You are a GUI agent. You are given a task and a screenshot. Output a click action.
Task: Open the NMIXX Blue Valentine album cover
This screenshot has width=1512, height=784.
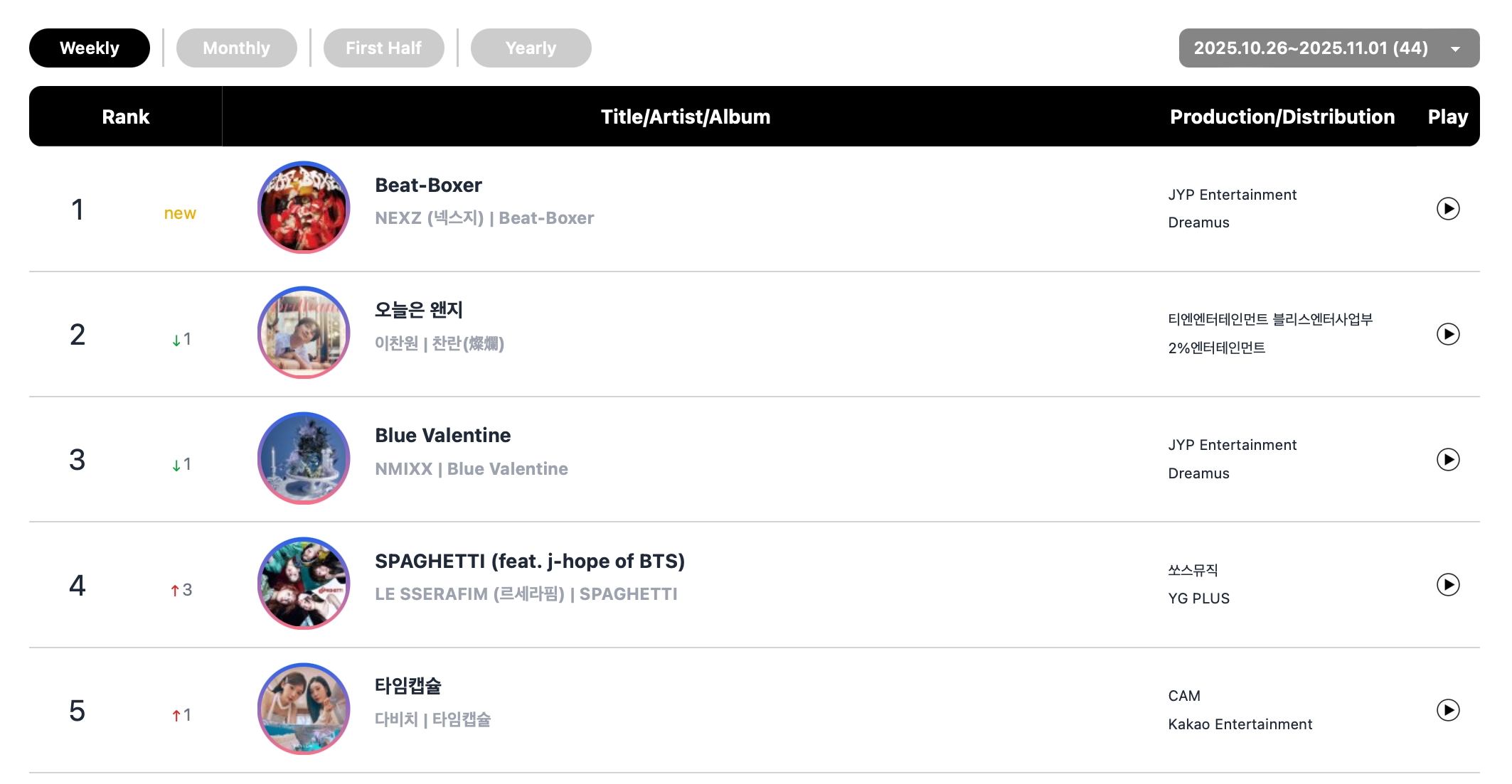tap(304, 458)
